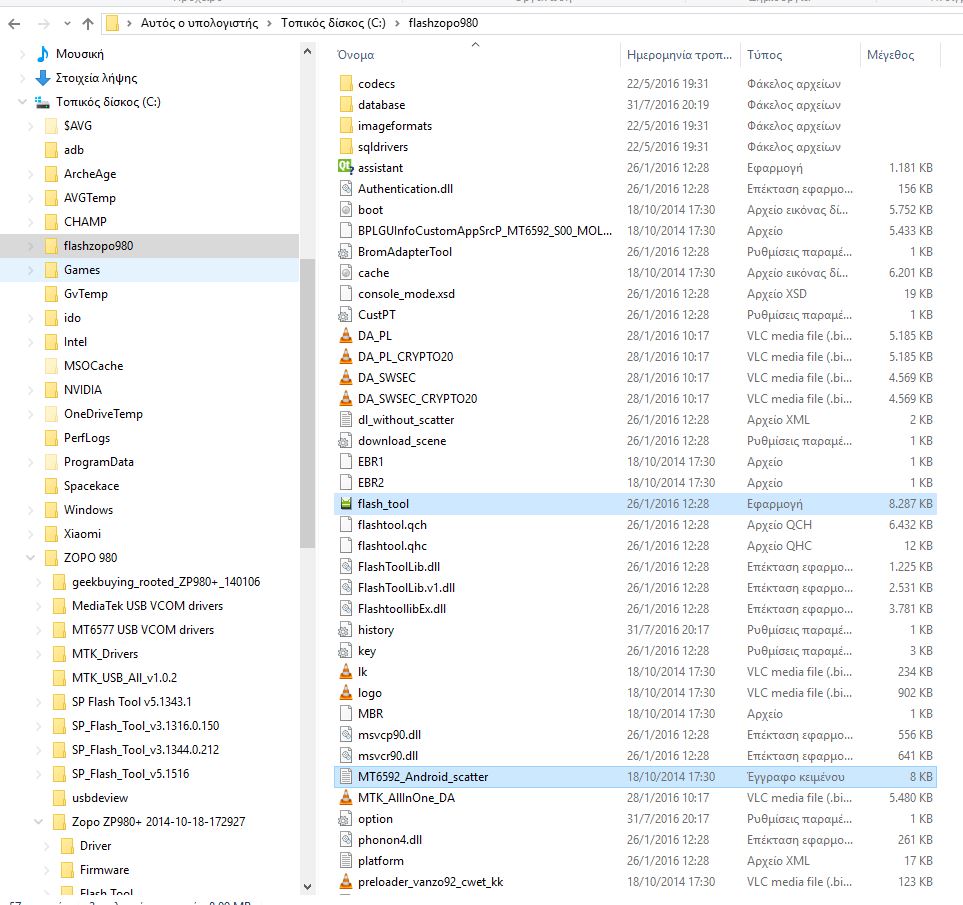Click the Downloads arrow icon in sidebar

43,78
